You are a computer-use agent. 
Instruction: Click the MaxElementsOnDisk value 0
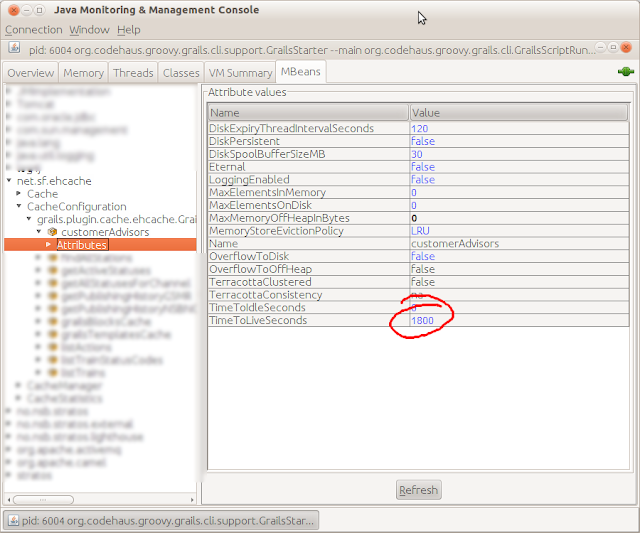[x=413, y=205]
